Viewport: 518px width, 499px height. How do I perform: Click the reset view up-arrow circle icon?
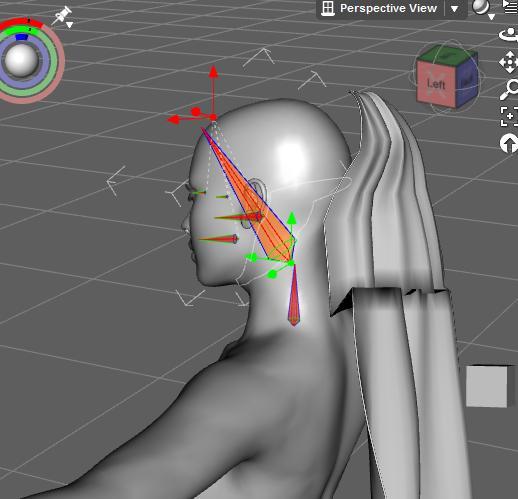tap(509, 144)
